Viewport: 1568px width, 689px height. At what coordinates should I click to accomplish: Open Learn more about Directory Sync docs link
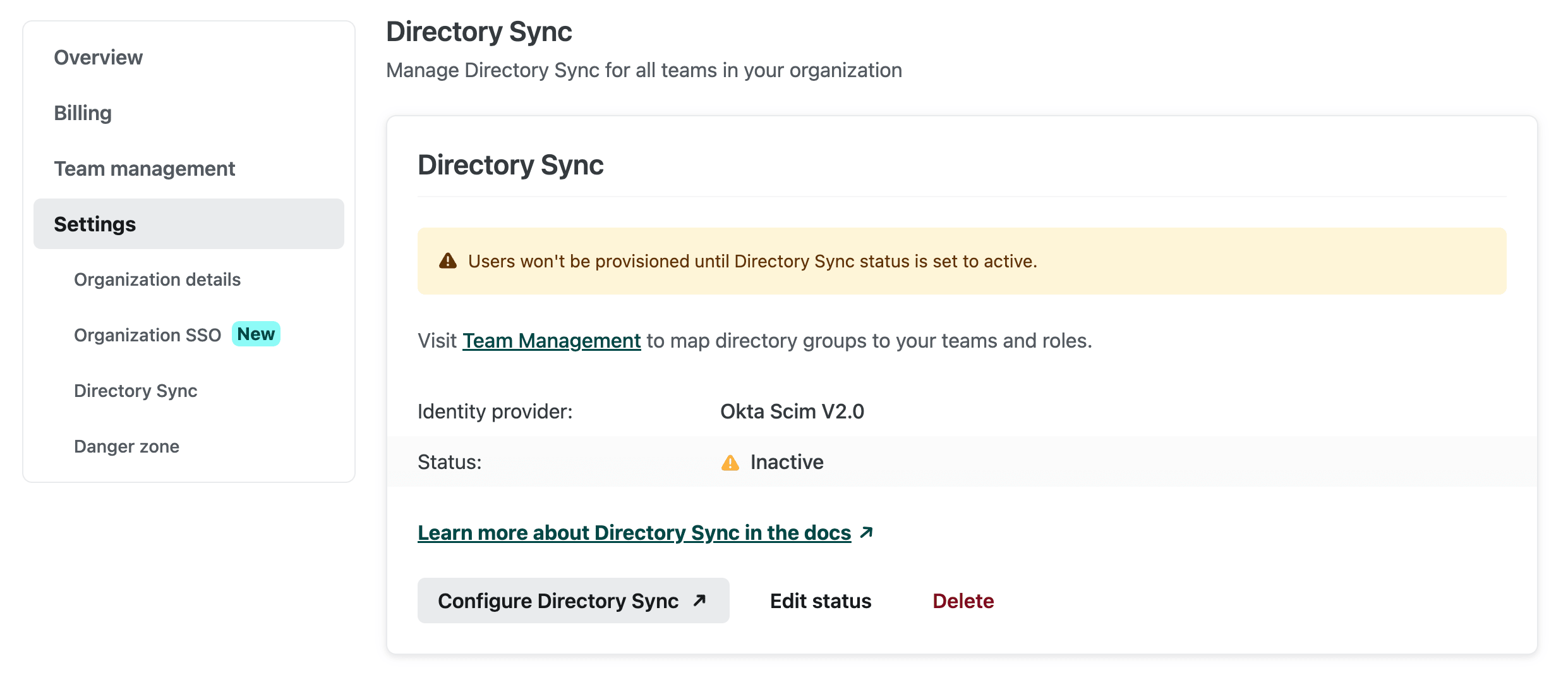coord(634,533)
